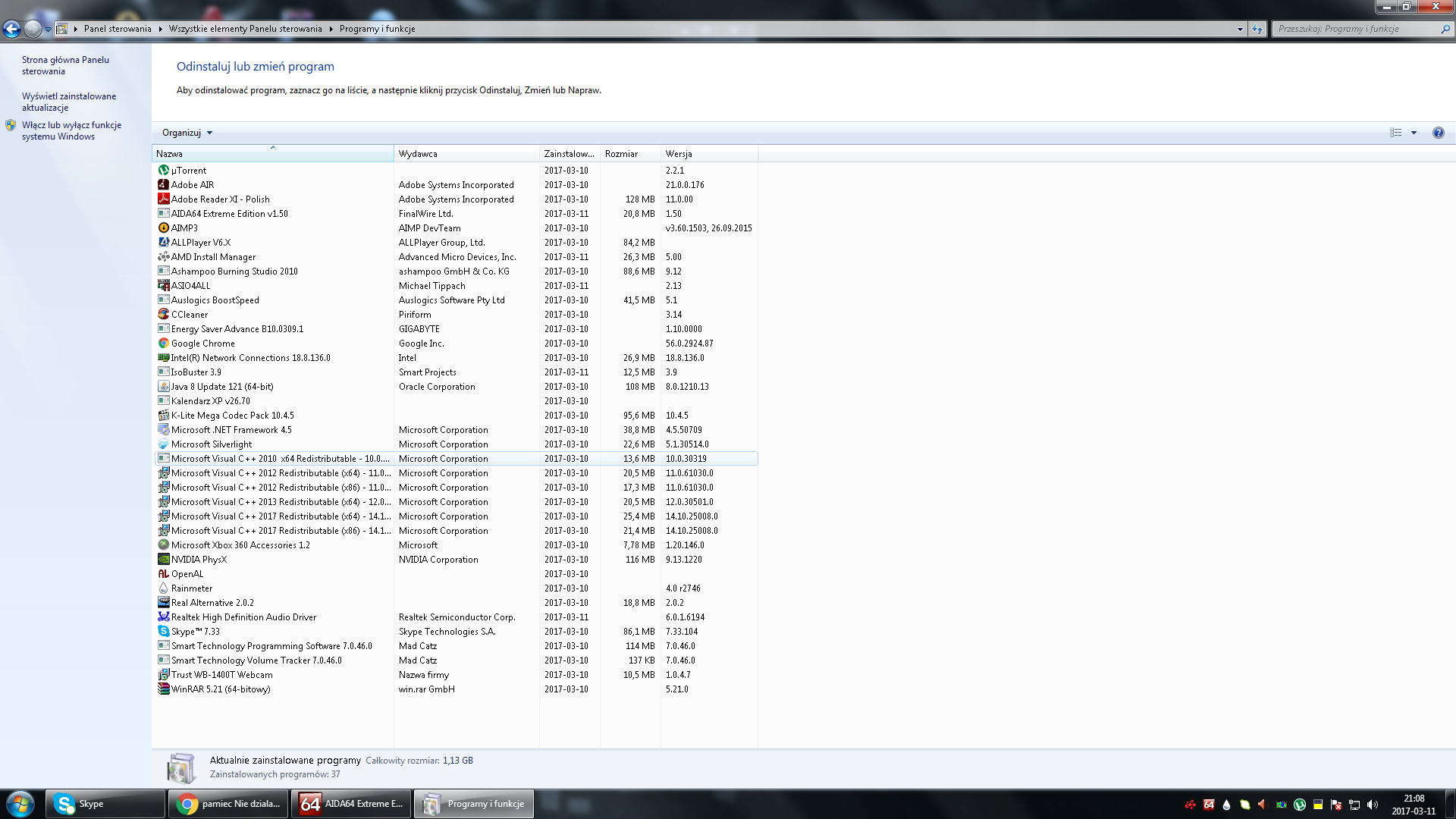
Task: Open Wyświetl zainstalowane aktualizacje link
Action: [x=69, y=102]
